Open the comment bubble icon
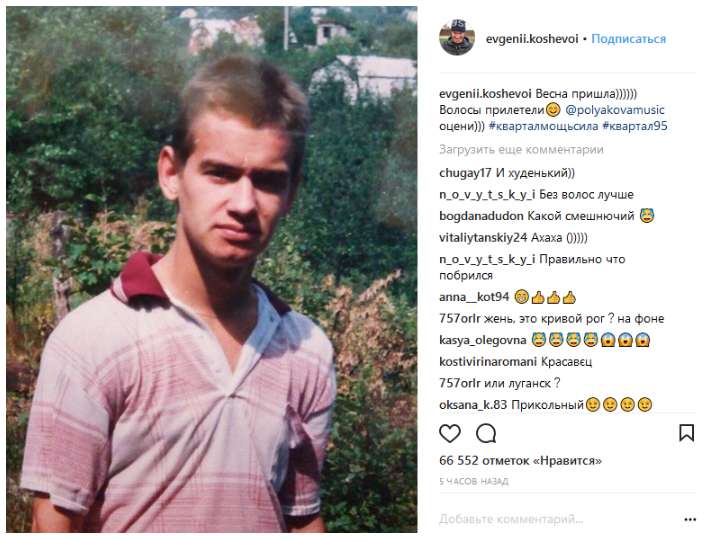717x541 pixels. click(486, 433)
